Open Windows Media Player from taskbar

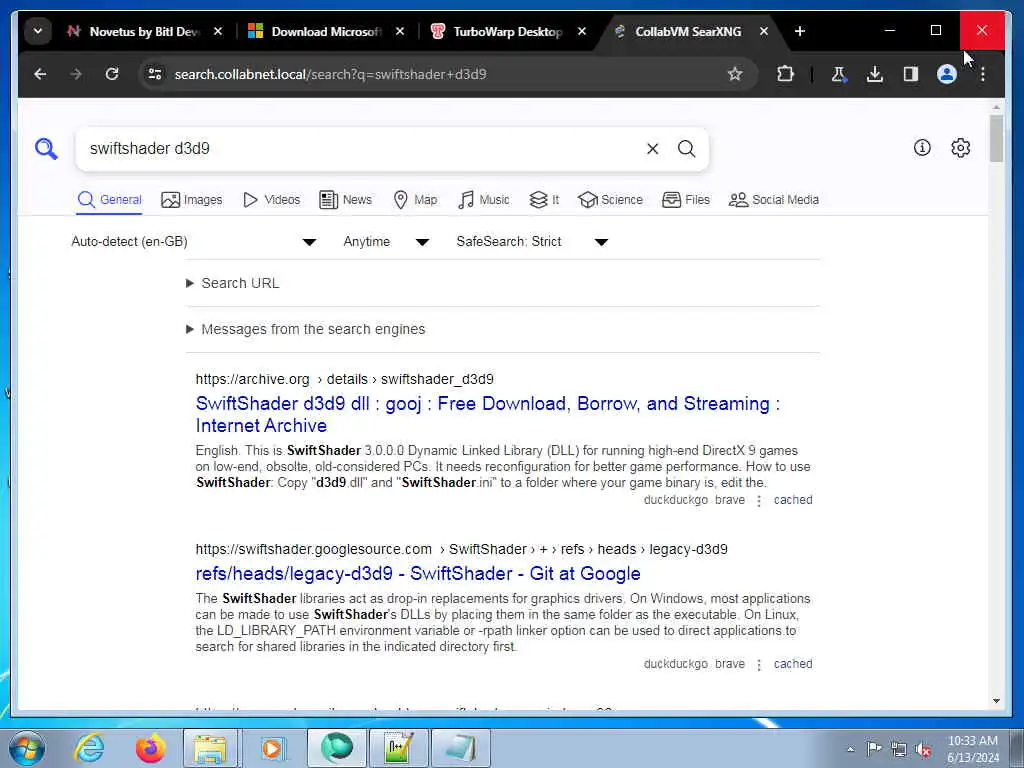[x=272, y=748]
